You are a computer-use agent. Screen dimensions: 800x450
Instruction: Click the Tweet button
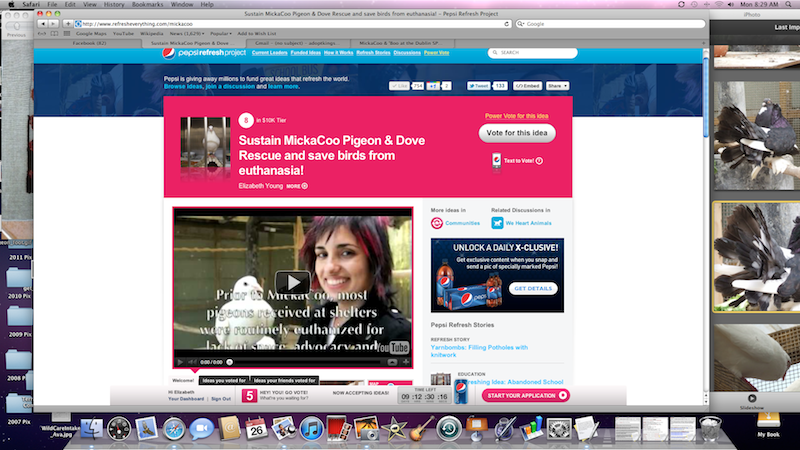tap(477, 87)
